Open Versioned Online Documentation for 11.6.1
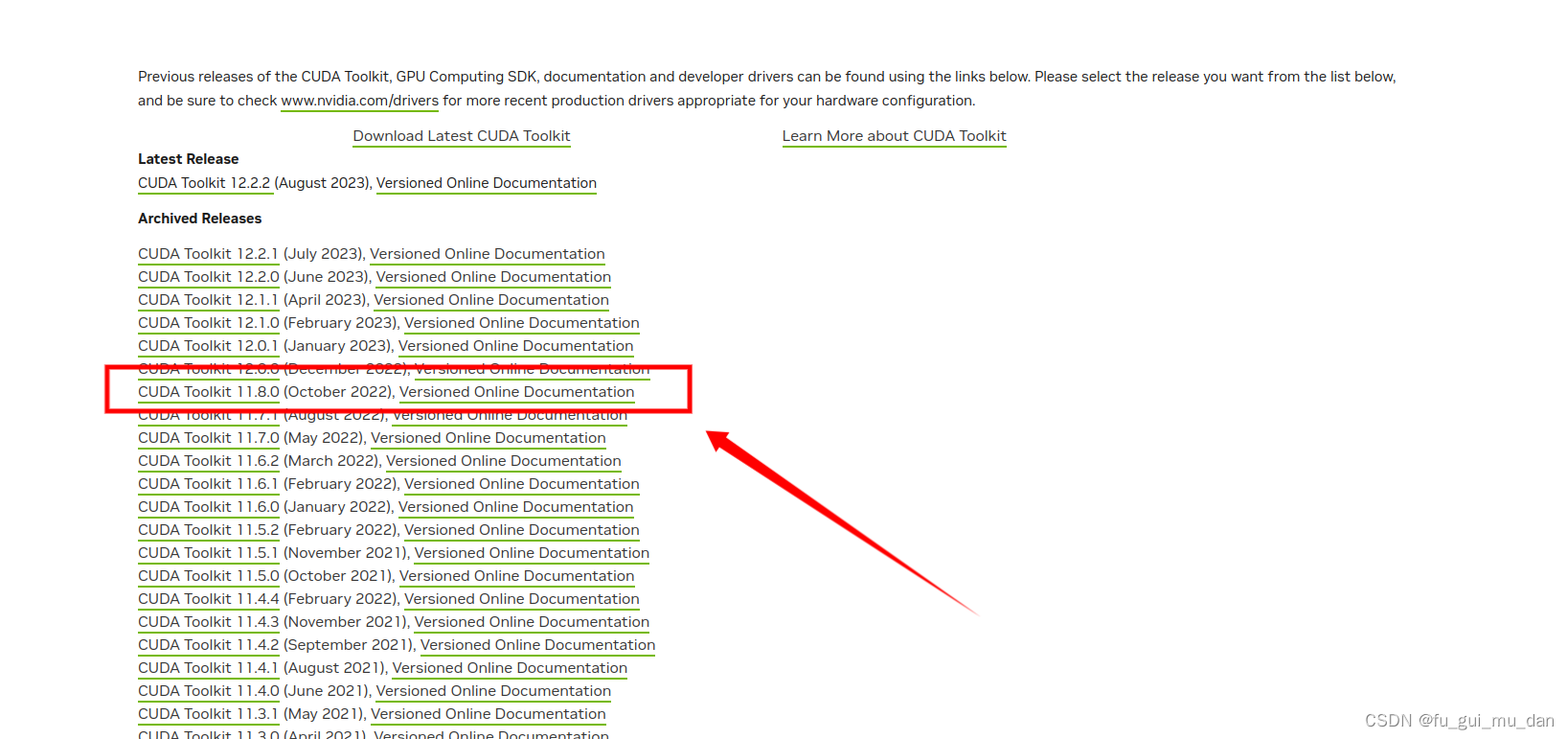 coord(522,484)
